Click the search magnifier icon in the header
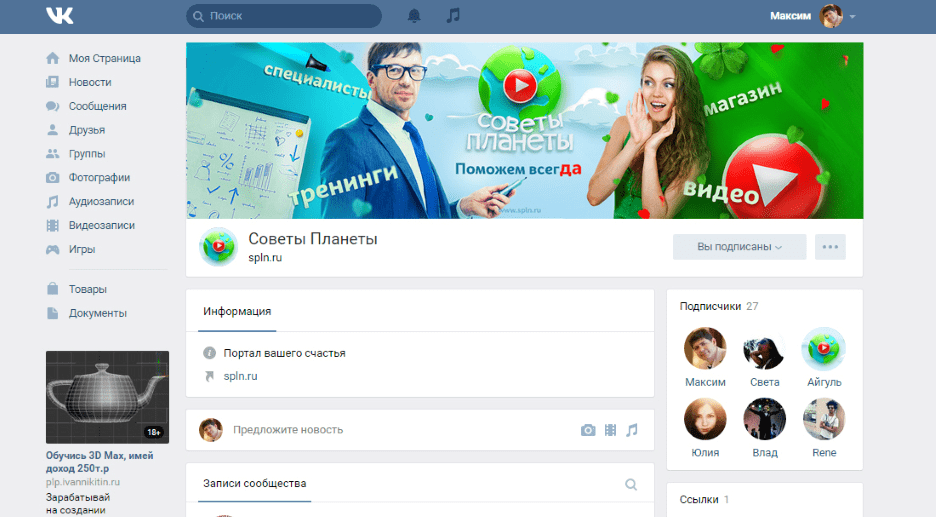The width and height of the screenshot is (936, 517). click(199, 16)
